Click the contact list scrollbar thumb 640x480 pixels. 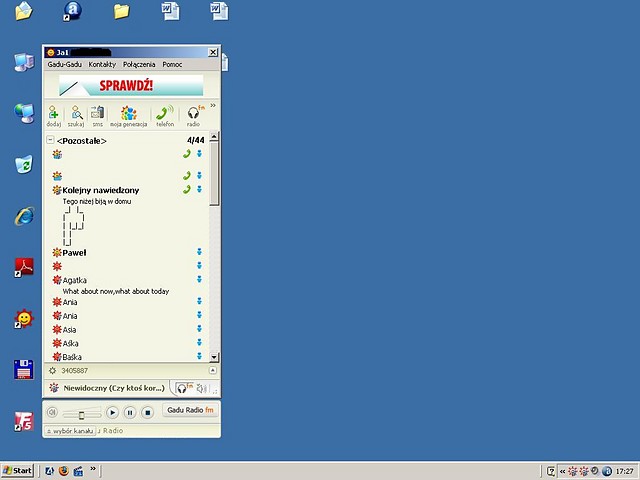tap(214, 173)
